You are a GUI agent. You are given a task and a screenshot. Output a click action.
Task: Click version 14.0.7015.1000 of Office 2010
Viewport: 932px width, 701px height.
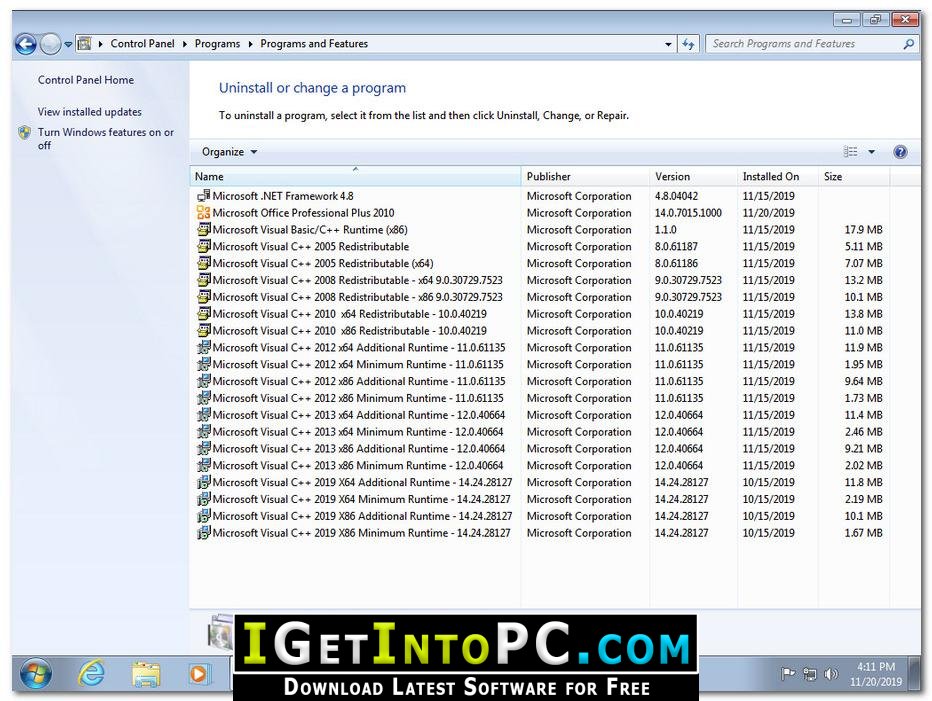pos(688,212)
